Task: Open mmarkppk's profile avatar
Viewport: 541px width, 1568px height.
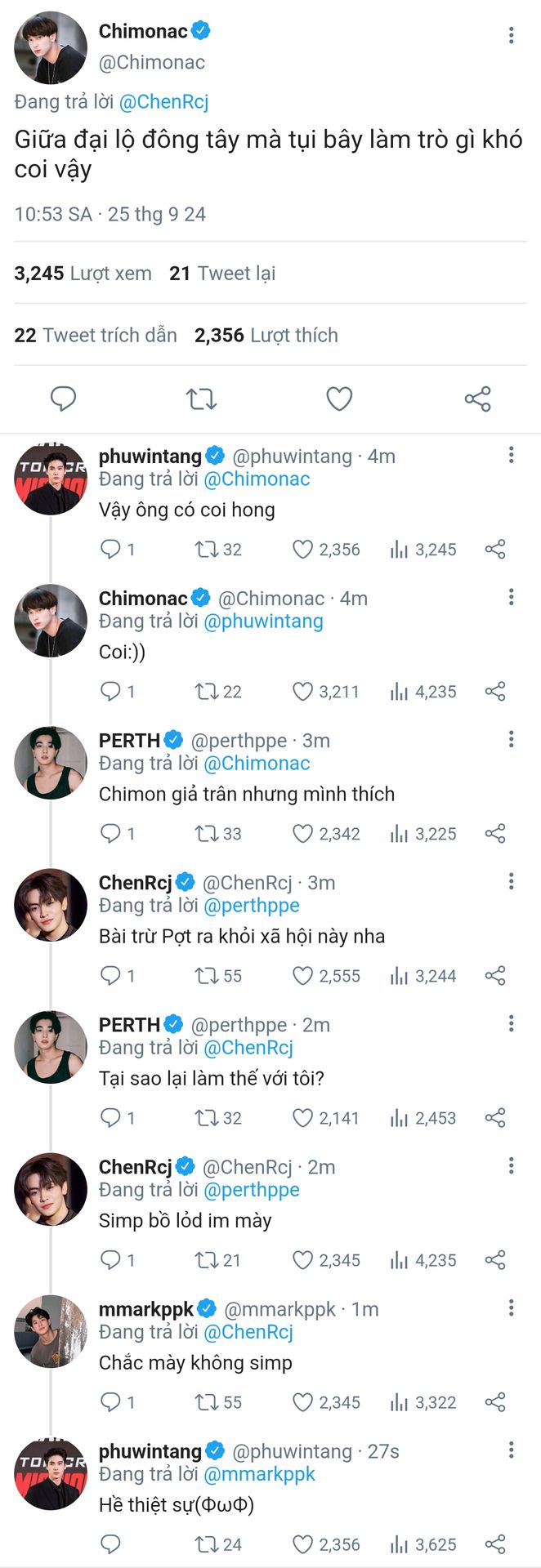Action: coord(51,1332)
